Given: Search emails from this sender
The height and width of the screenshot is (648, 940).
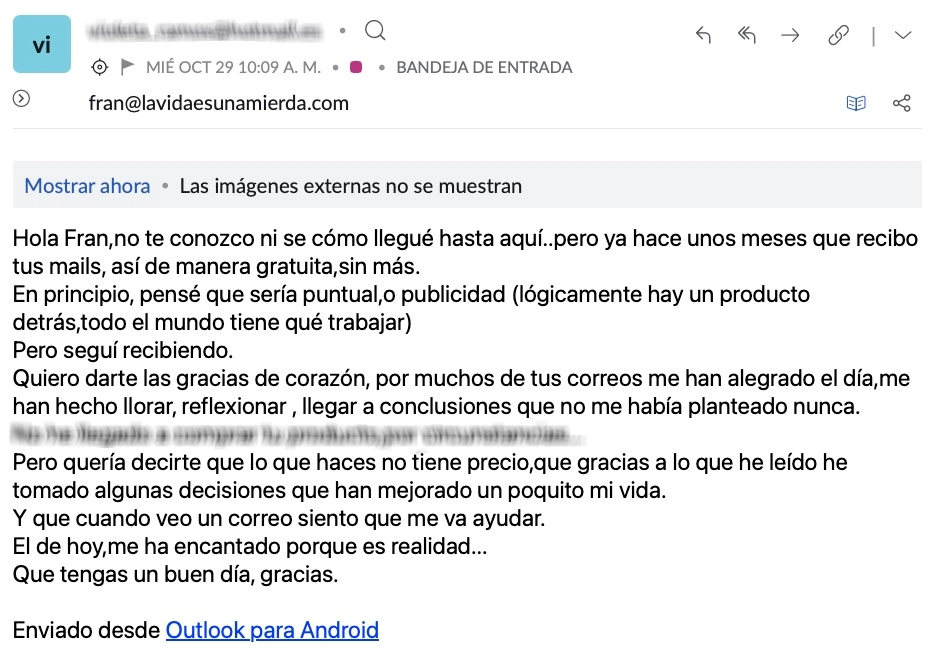Looking at the screenshot, I should tap(375, 32).
